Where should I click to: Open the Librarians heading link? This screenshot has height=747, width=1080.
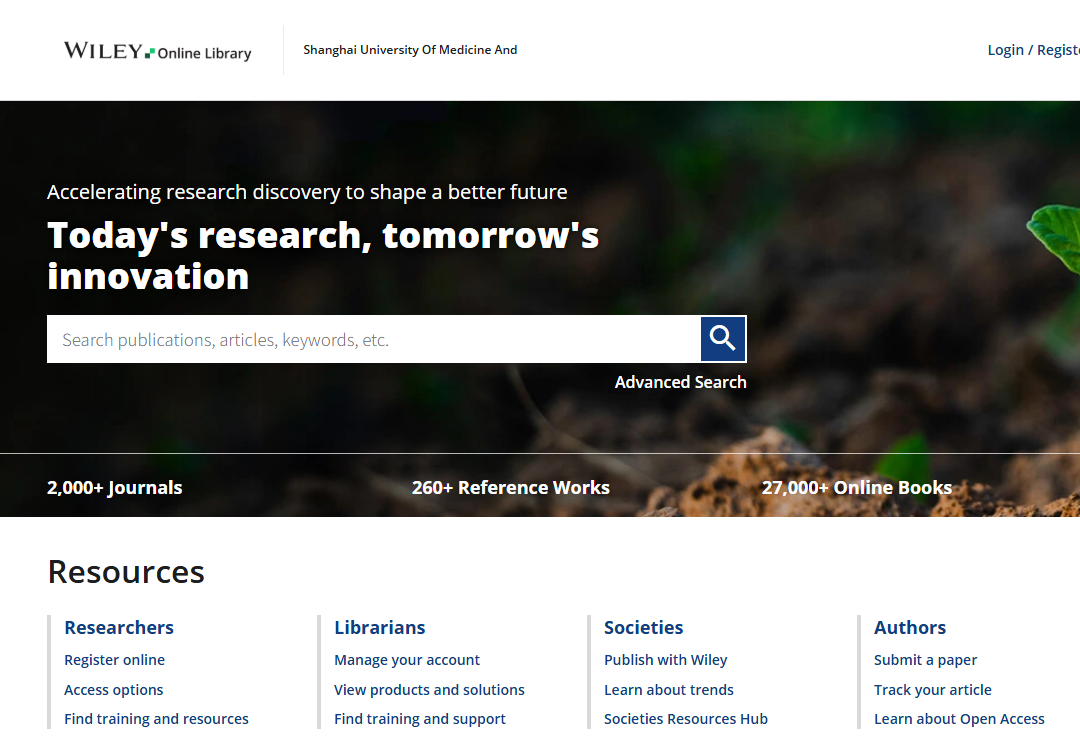click(x=380, y=627)
